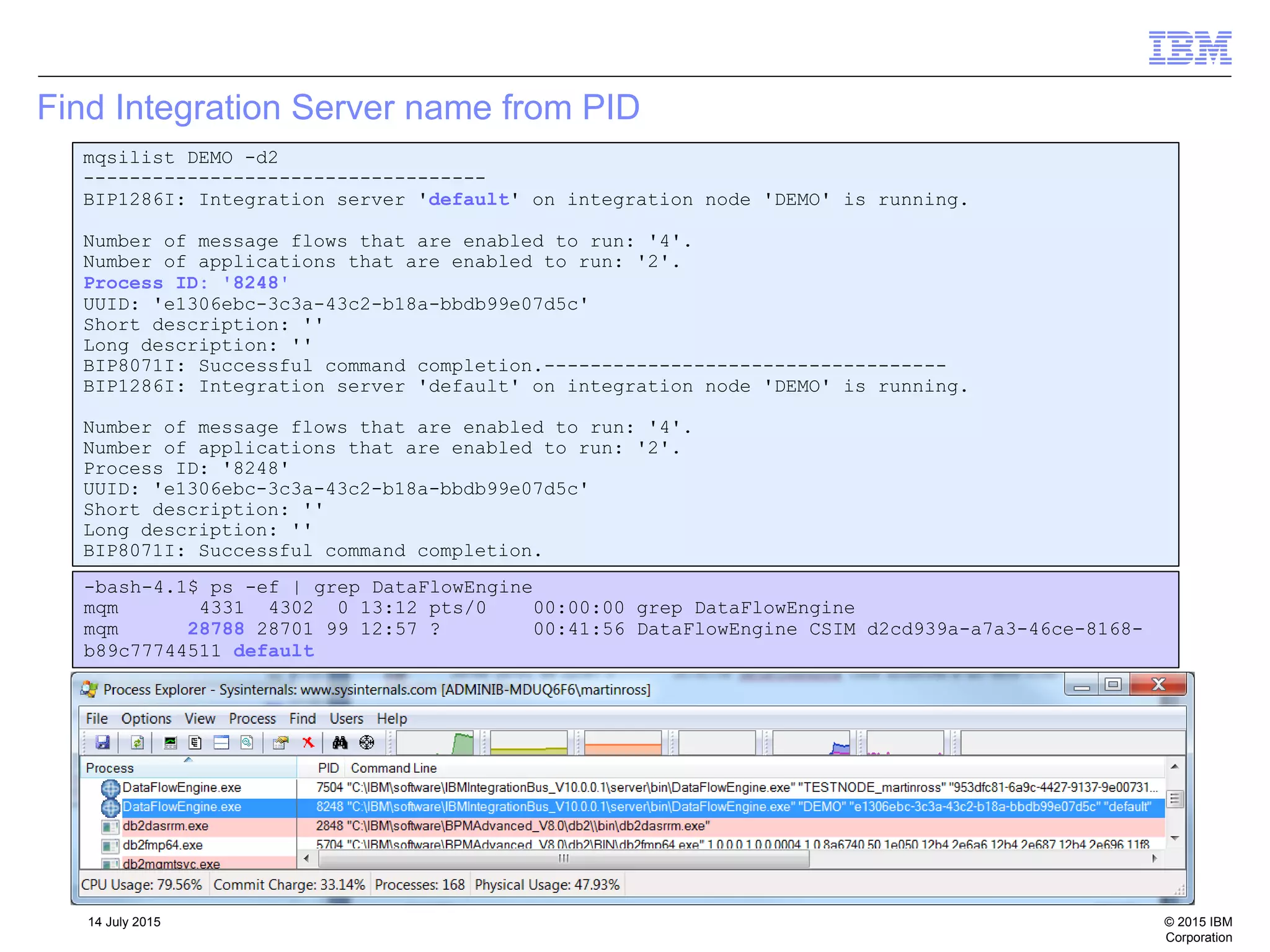Screen dimensions: 1270x952
Task: Click the IBM logo in the header
Action: click(x=1189, y=48)
